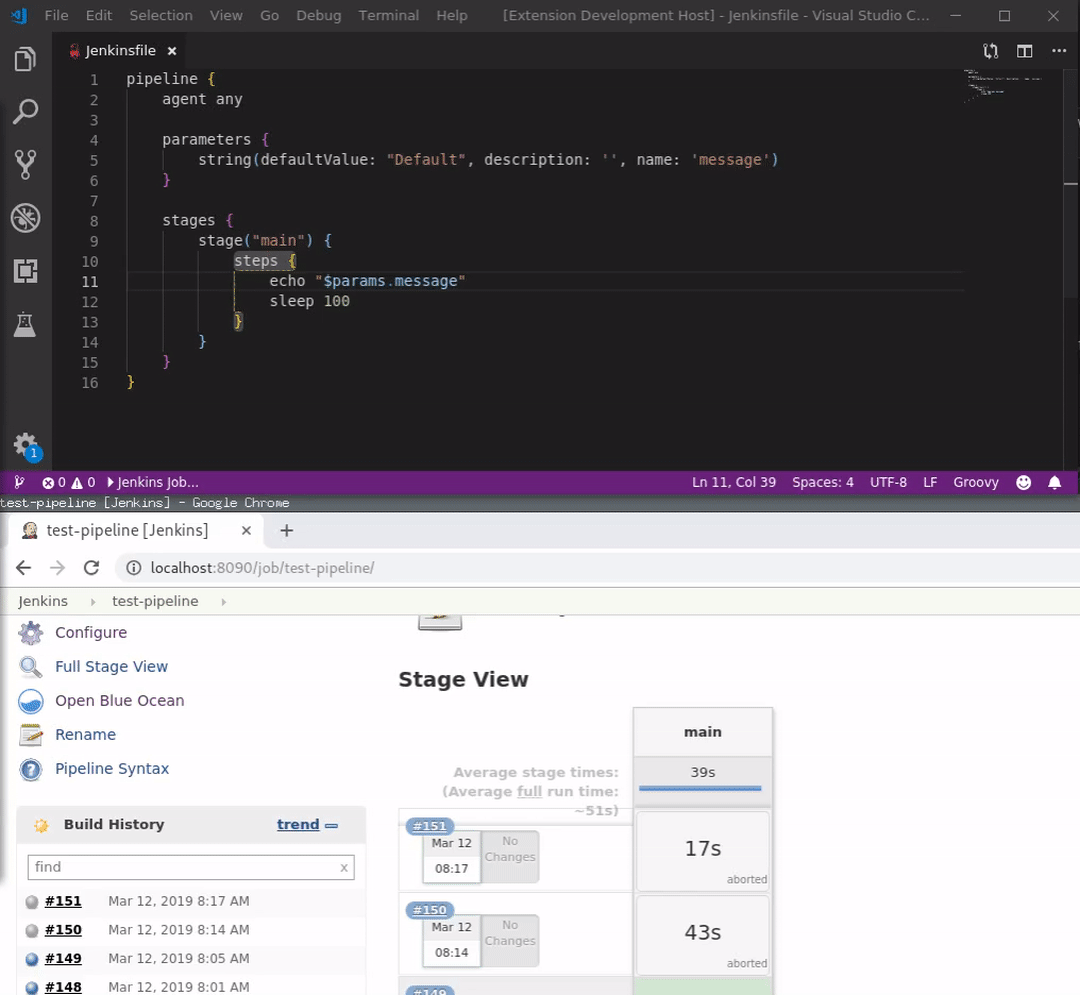
Task: Open the editor More Actions menu
Action: [1059, 51]
